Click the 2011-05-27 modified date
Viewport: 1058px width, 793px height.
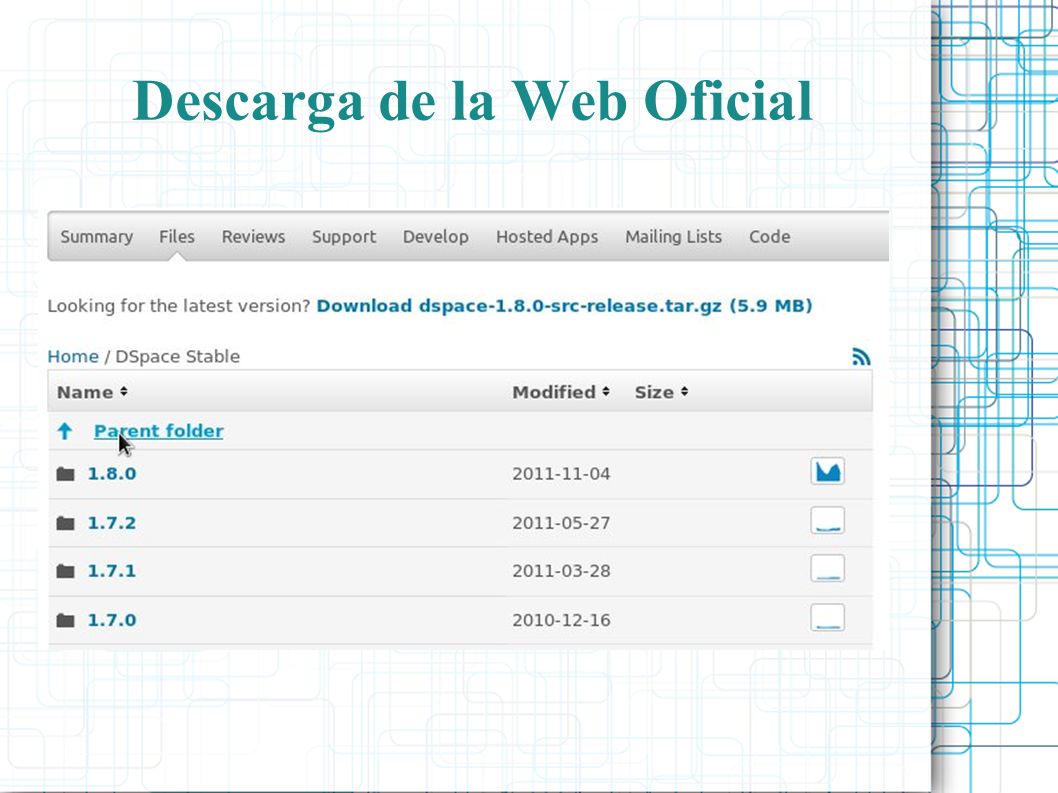[x=561, y=523]
